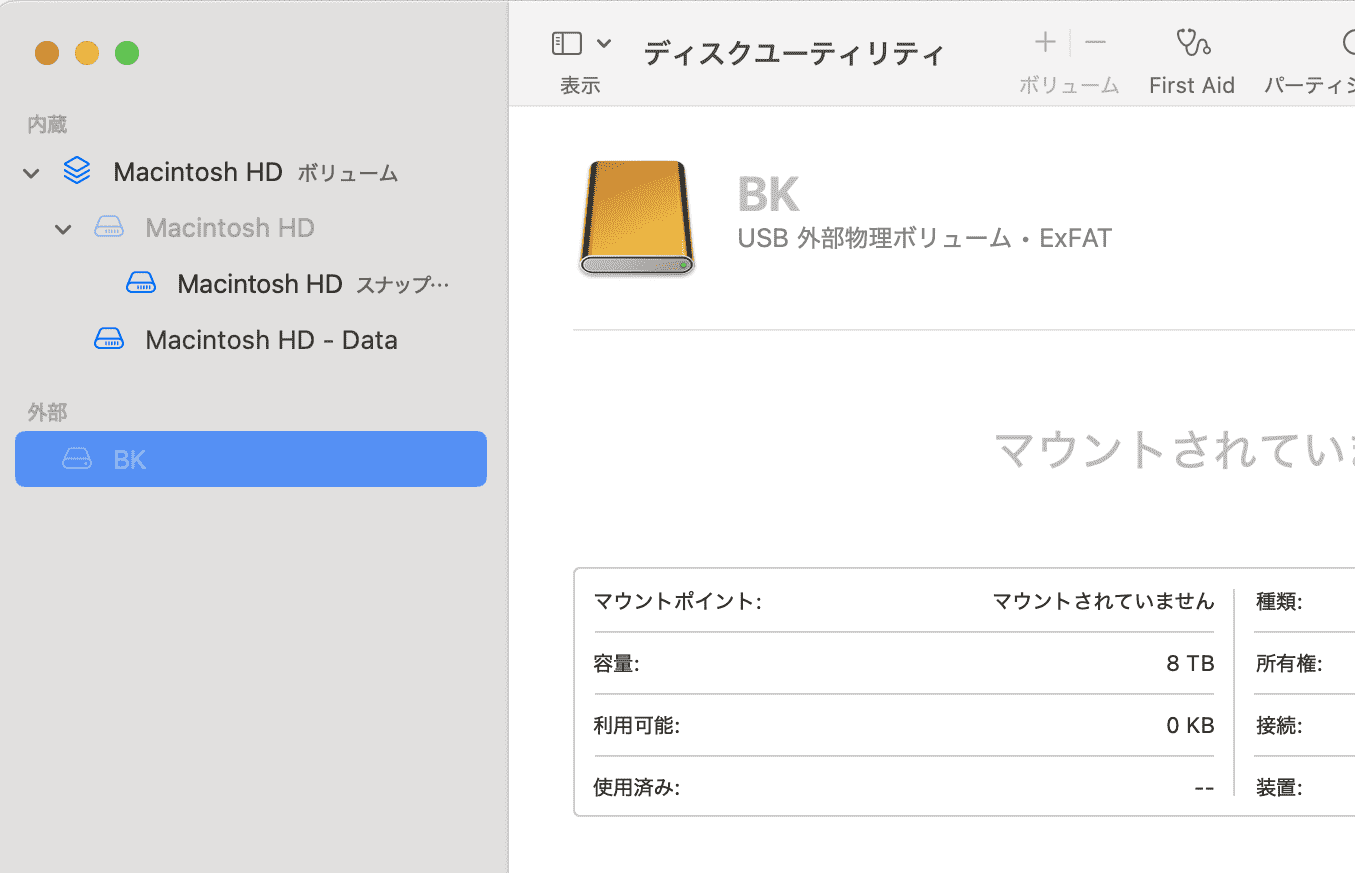The width and height of the screenshot is (1355, 873).
Task: Select the BK external volume row
Action: click(x=251, y=459)
